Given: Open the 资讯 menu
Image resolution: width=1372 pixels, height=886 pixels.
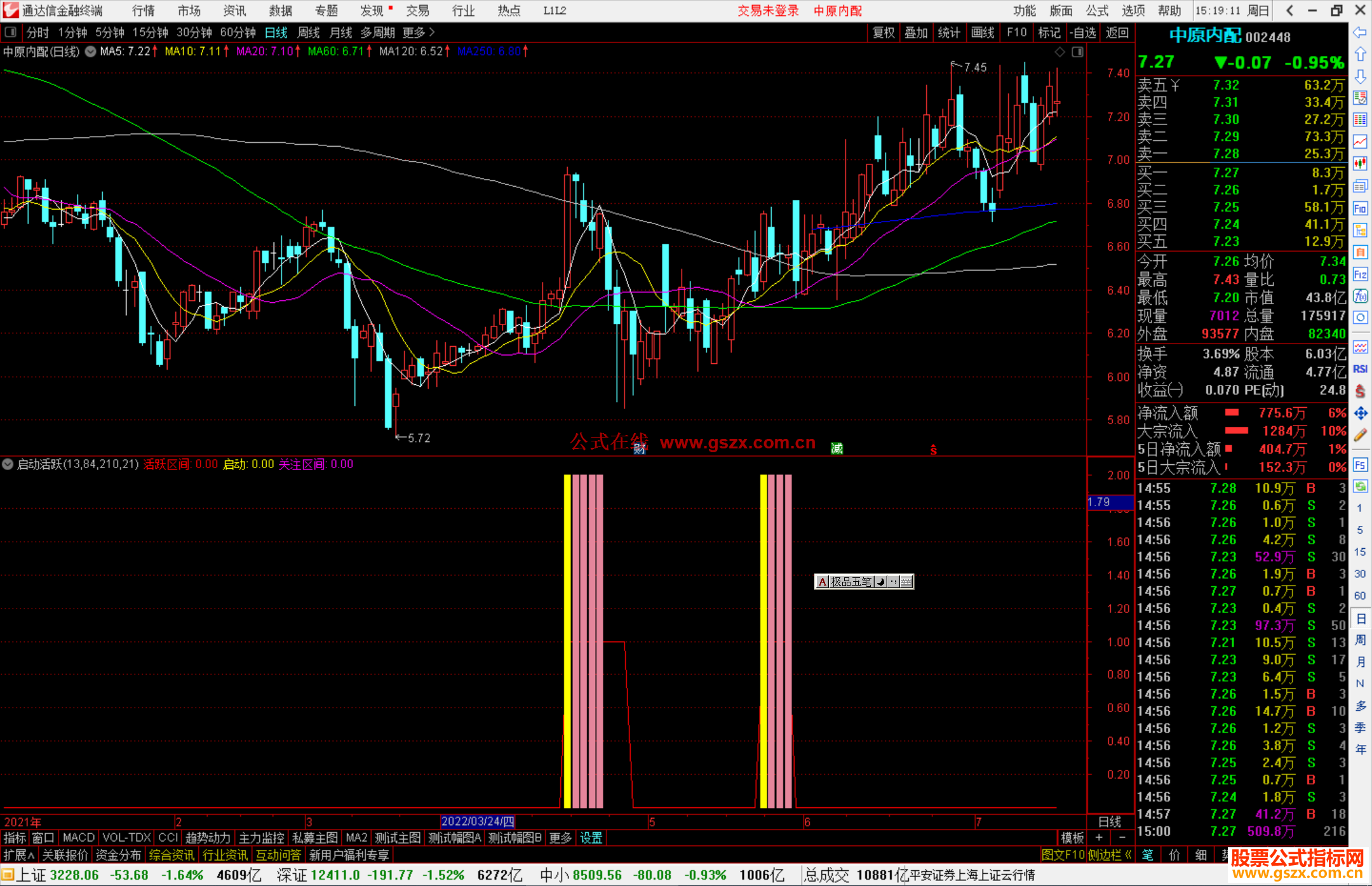Looking at the screenshot, I should click(235, 11).
